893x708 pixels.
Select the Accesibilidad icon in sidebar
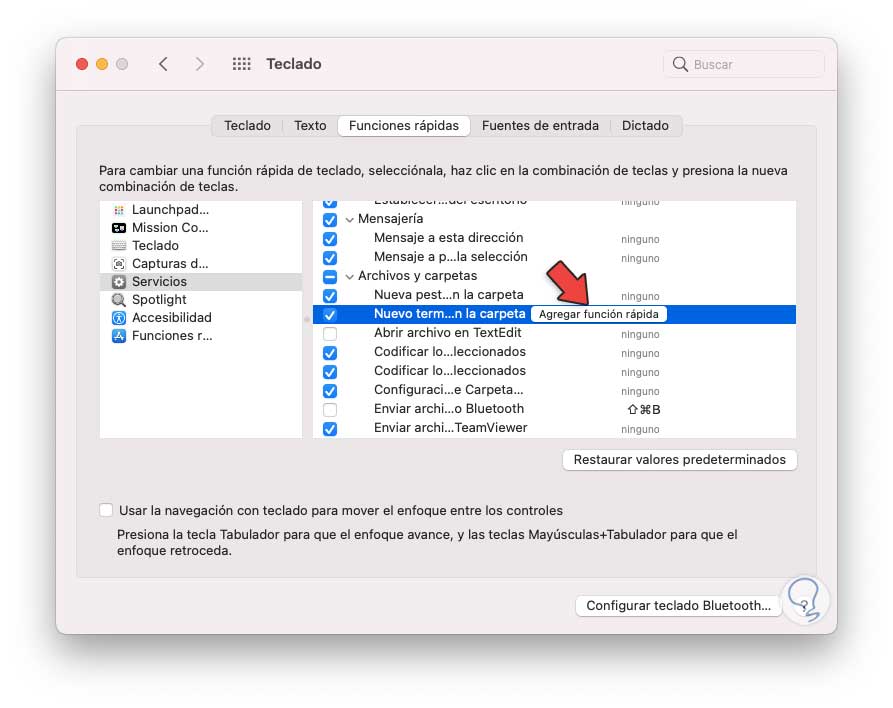point(119,318)
